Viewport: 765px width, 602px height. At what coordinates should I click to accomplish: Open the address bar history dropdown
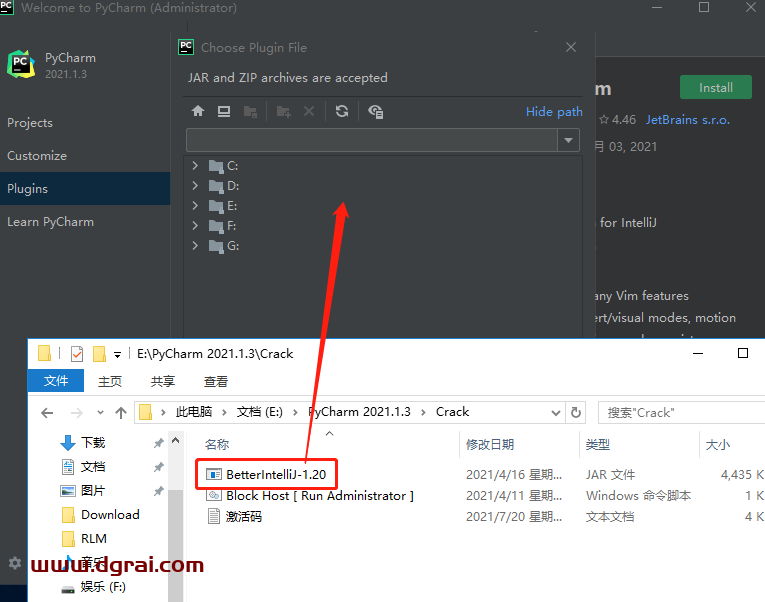pos(555,413)
